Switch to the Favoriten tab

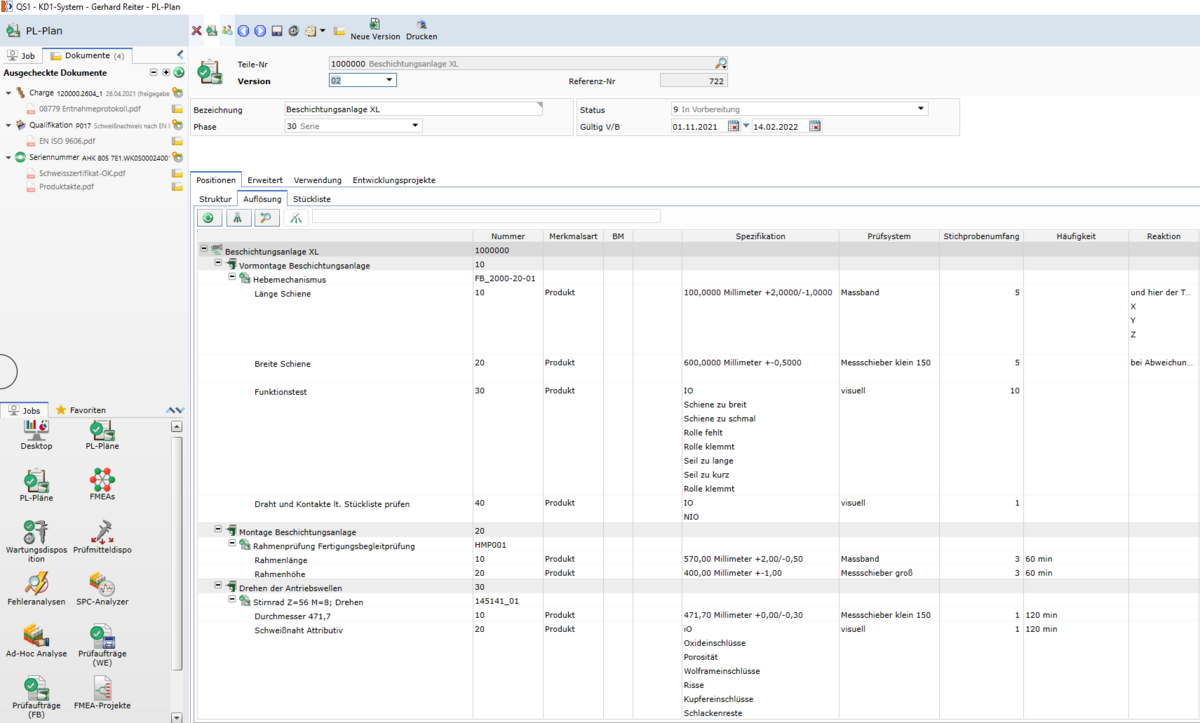pyautogui.click(x=82, y=410)
